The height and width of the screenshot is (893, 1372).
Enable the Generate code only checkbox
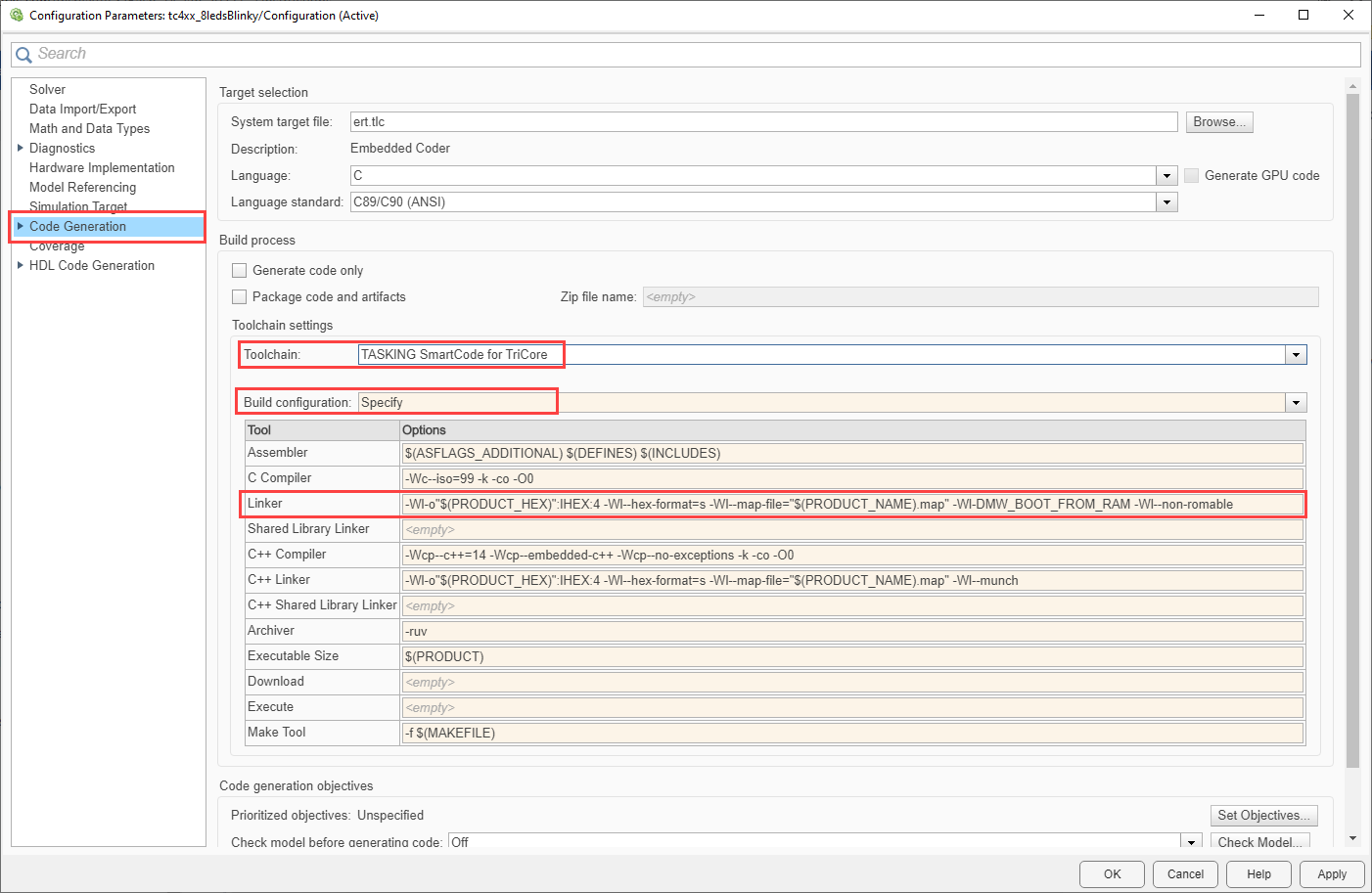240,270
